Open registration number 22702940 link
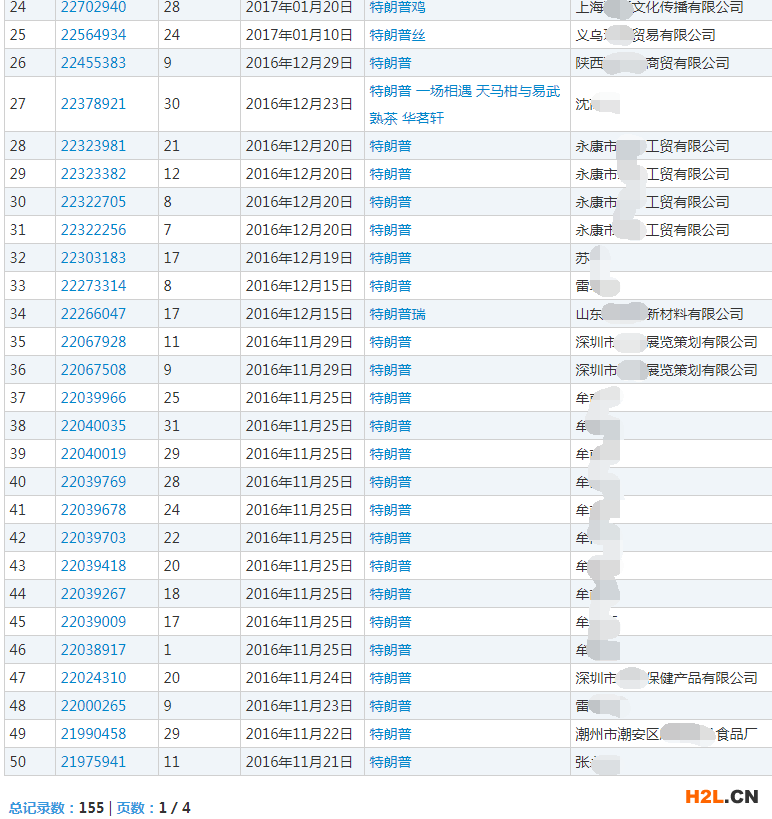Image resolution: width=772 pixels, height=819 pixels. pos(93,7)
